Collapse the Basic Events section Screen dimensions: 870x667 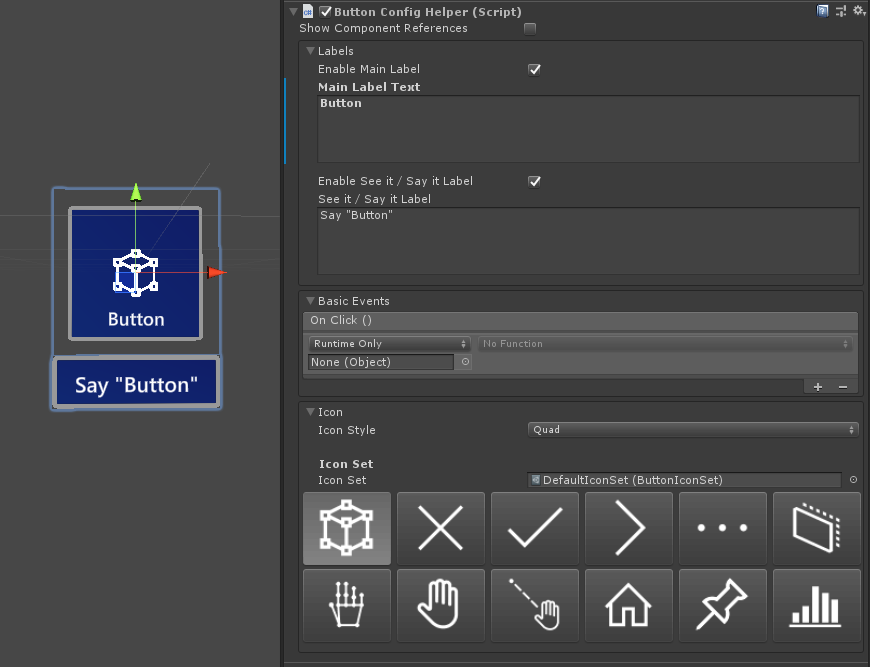pyautogui.click(x=310, y=301)
